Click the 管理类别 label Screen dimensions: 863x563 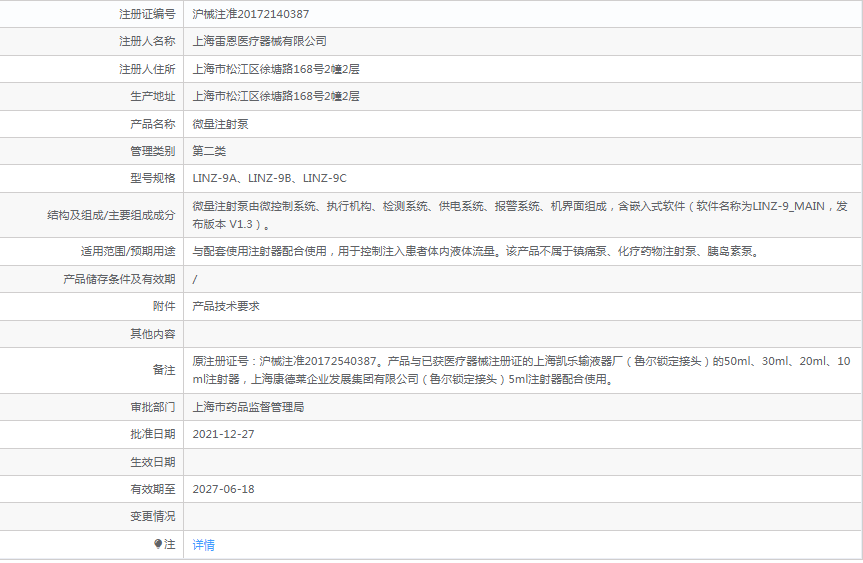[152, 151]
